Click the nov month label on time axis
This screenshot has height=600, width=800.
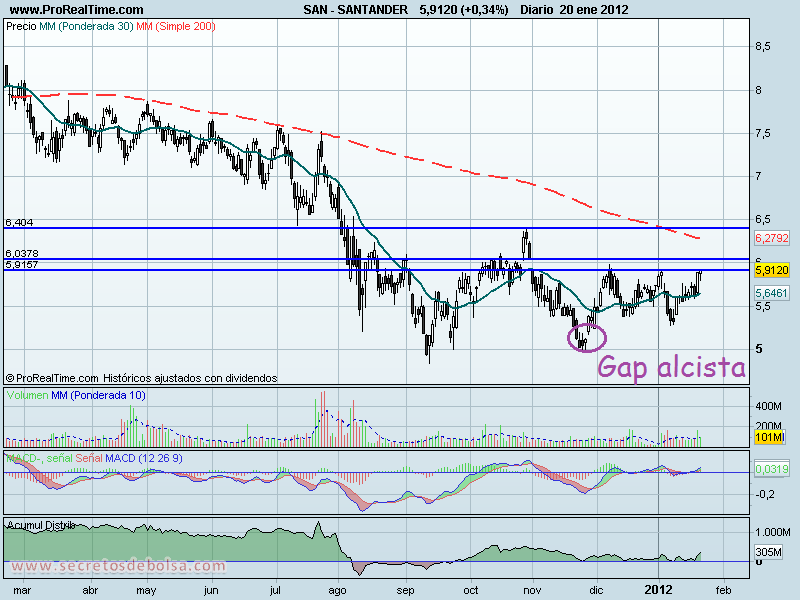[532, 590]
